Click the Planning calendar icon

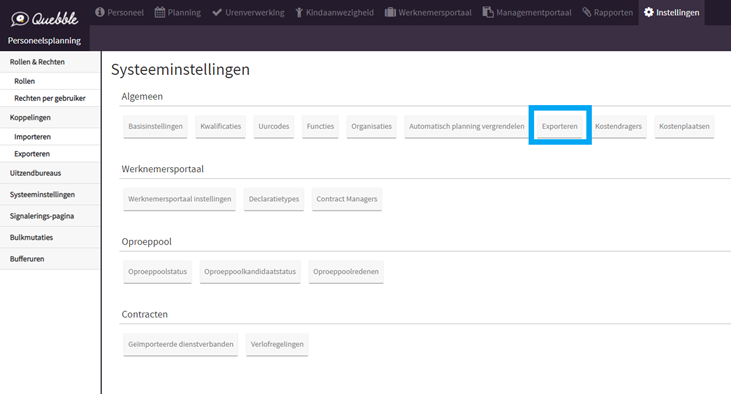pos(160,12)
